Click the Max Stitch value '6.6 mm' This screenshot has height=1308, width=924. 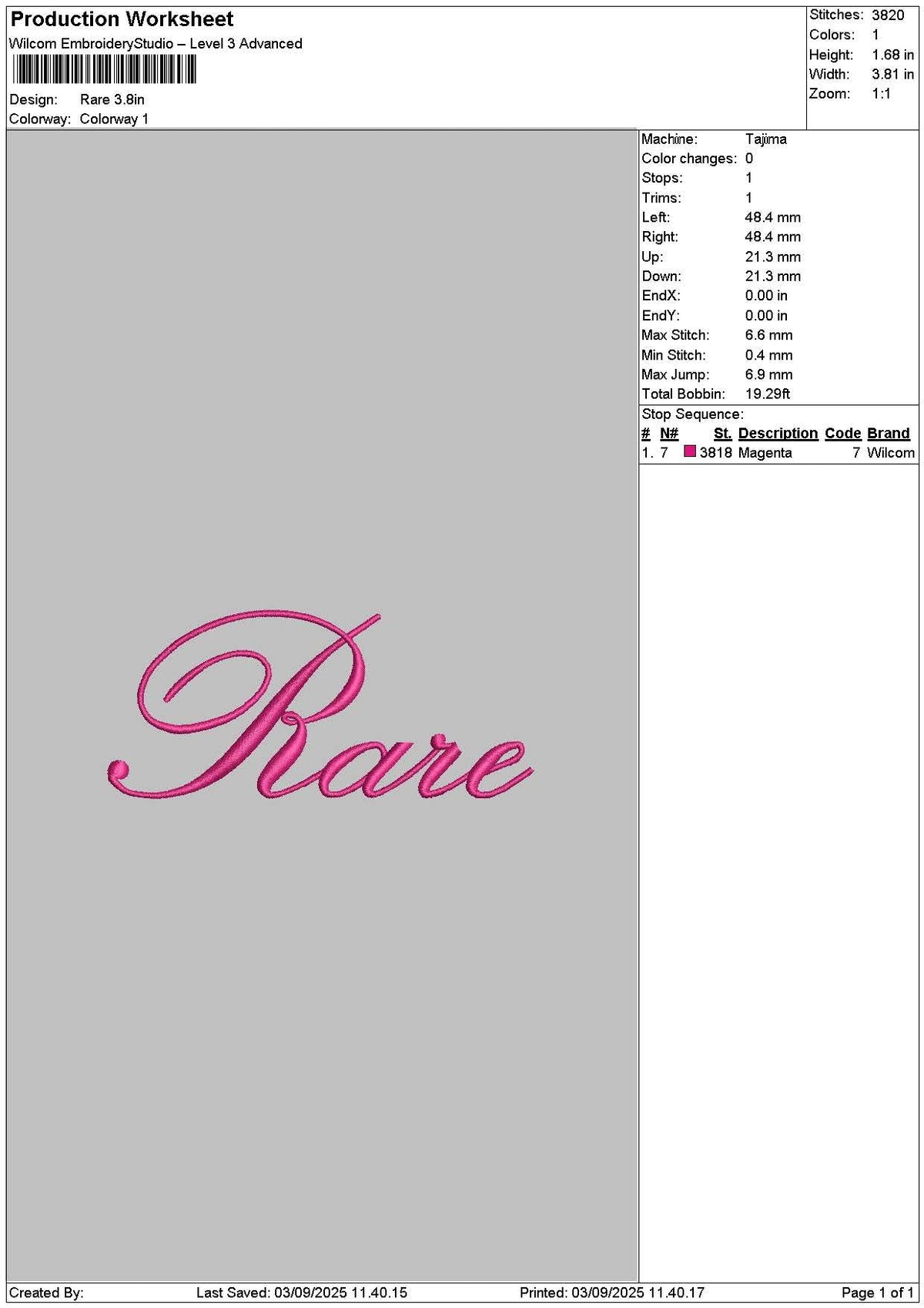coord(768,335)
